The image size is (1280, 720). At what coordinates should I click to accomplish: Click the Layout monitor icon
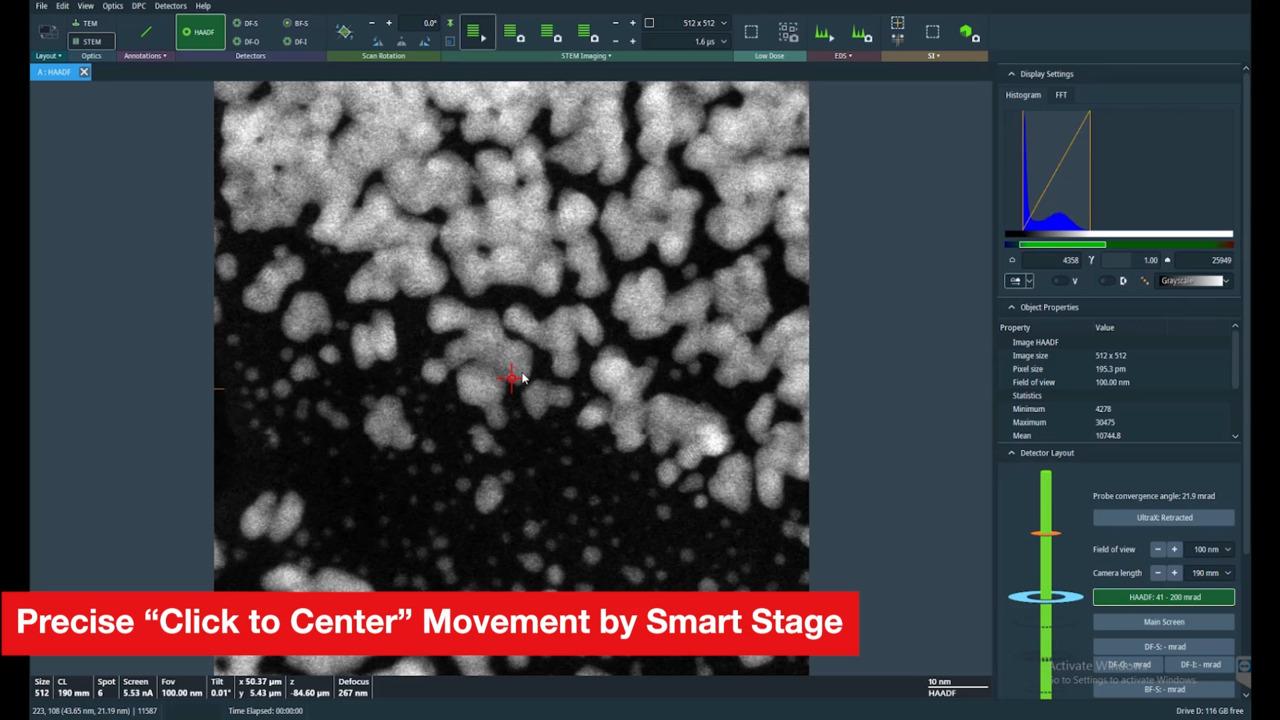(x=47, y=32)
